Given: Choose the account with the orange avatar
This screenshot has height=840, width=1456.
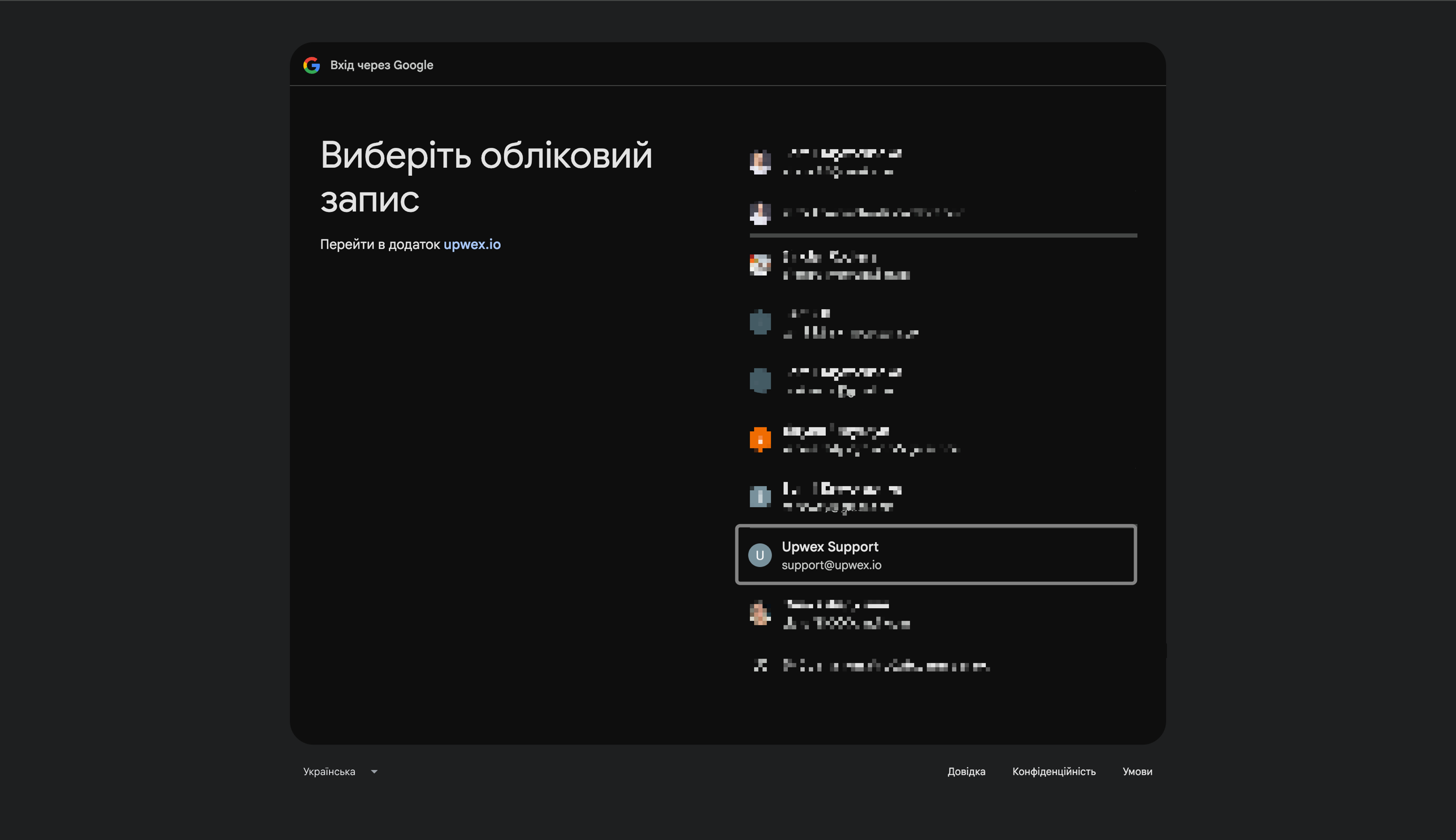Looking at the screenshot, I should click(935, 440).
